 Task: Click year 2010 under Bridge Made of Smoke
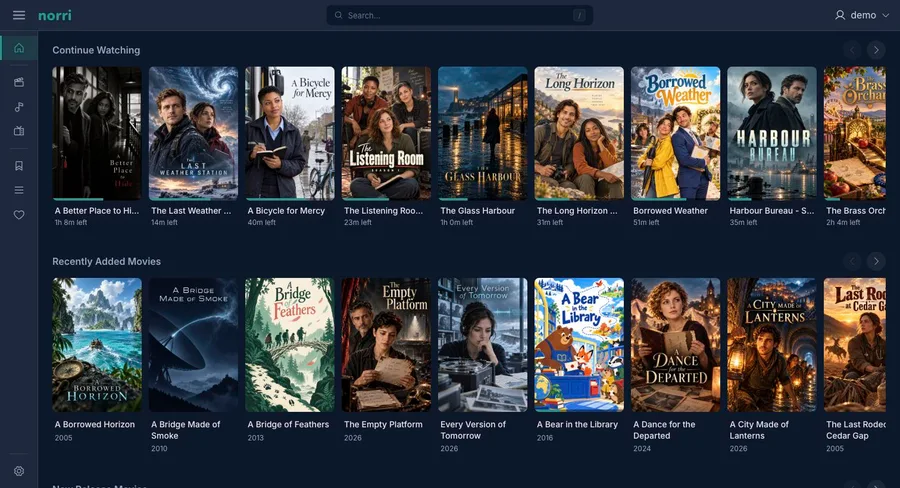click(x=159, y=448)
